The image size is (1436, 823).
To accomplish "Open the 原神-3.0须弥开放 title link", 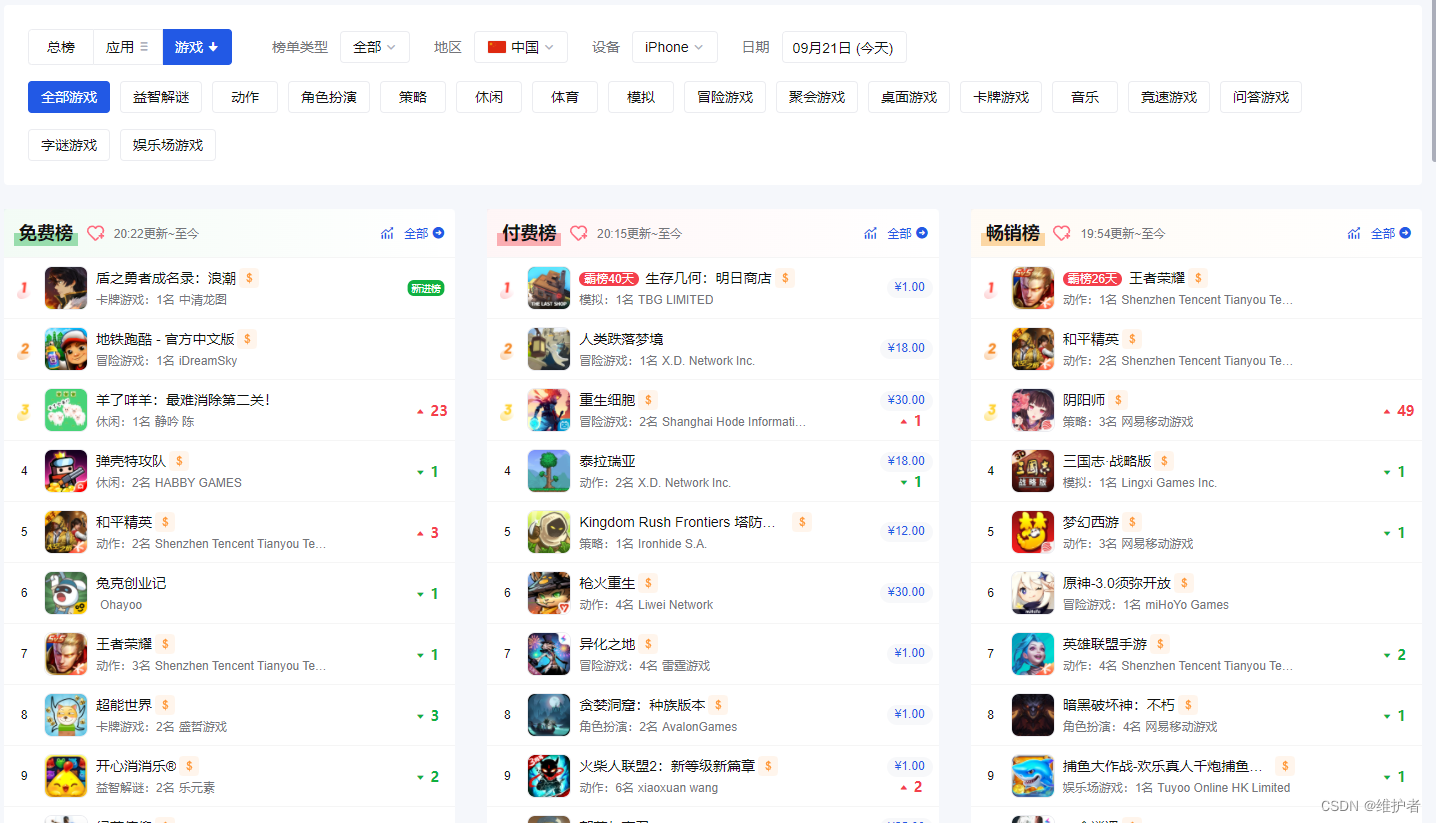I will coord(1117,583).
